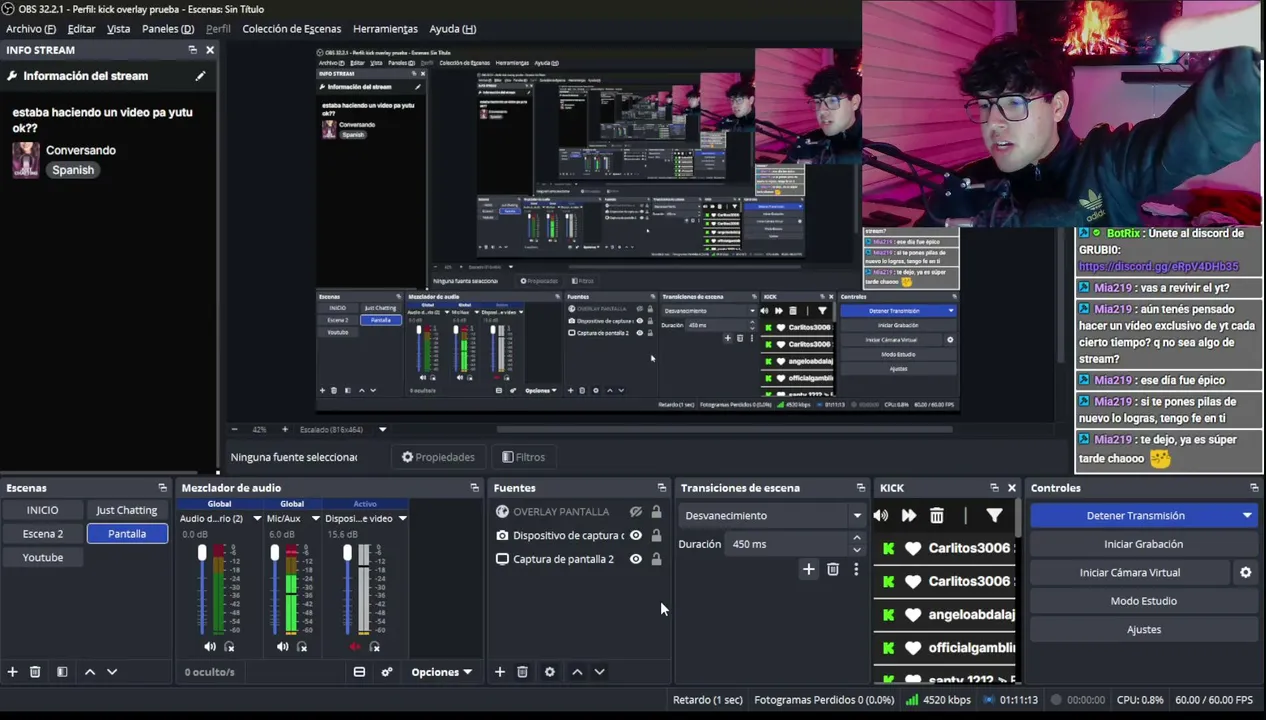Toggle mixer layout icon in audio mixer

(x=359, y=672)
